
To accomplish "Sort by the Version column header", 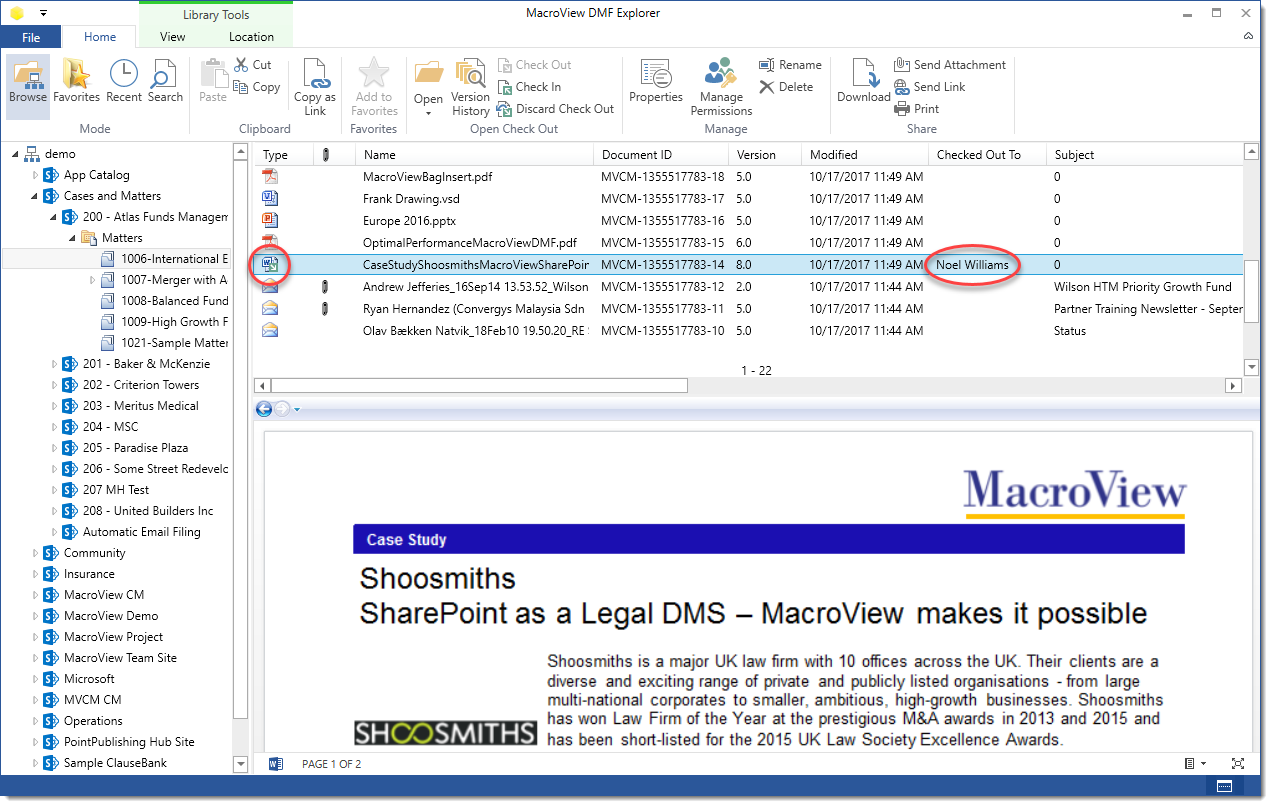I will tap(765, 155).
